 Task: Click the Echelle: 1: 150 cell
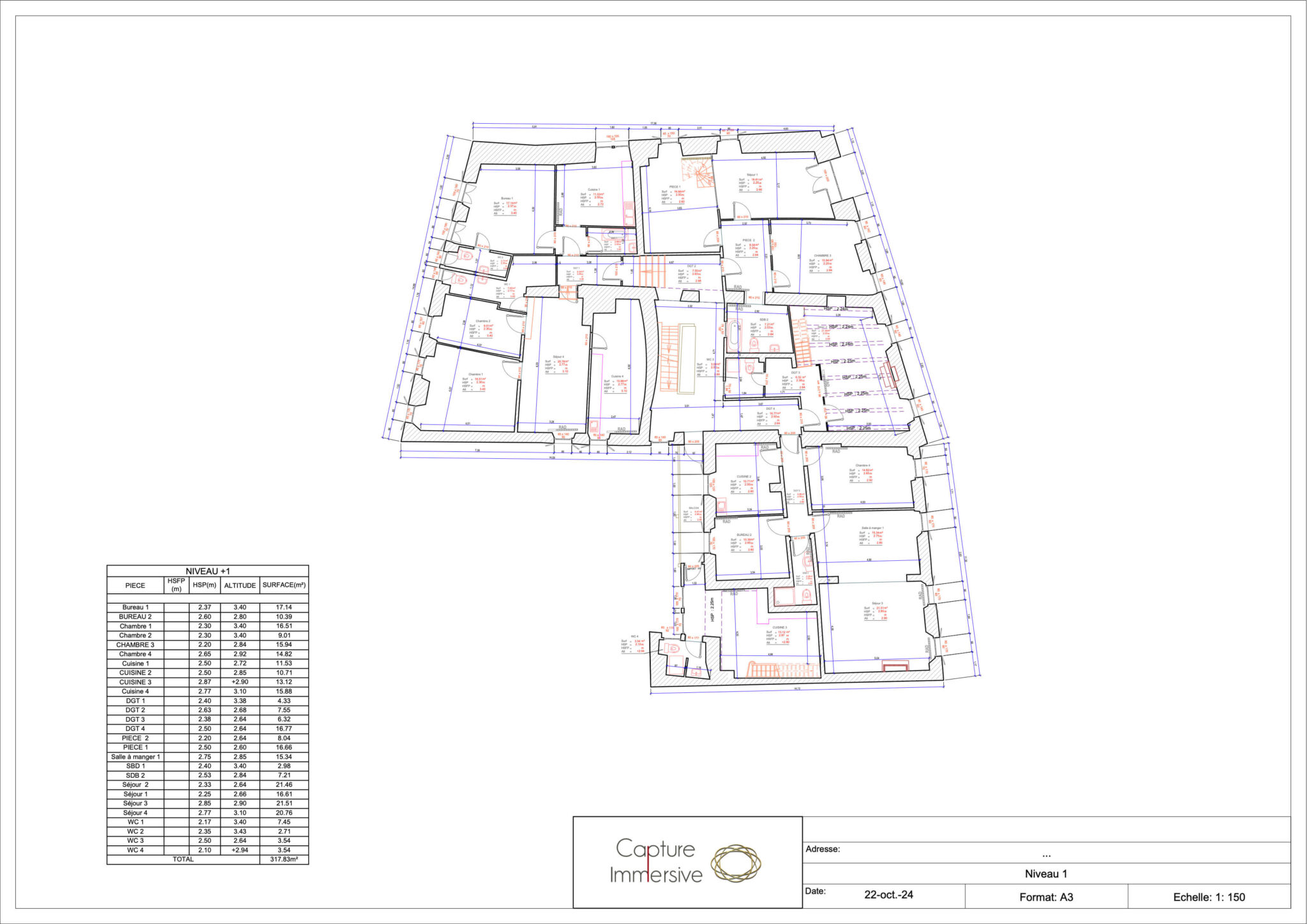coord(1208,897)
